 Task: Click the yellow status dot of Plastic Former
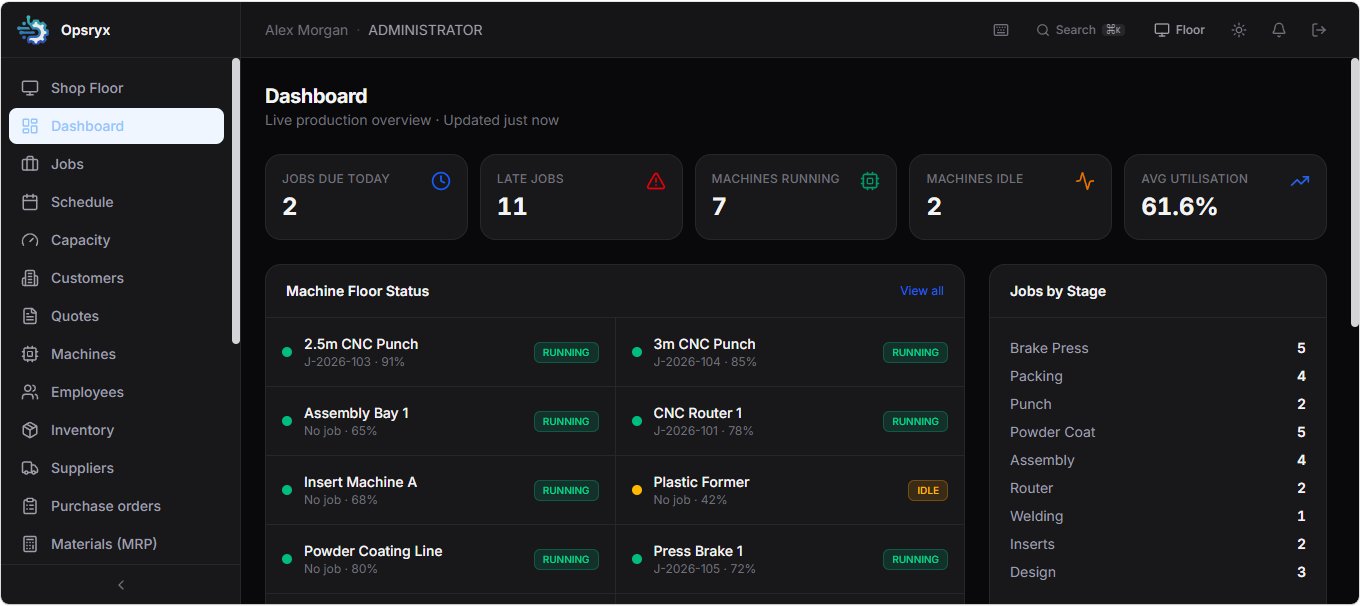click(637, 490)
